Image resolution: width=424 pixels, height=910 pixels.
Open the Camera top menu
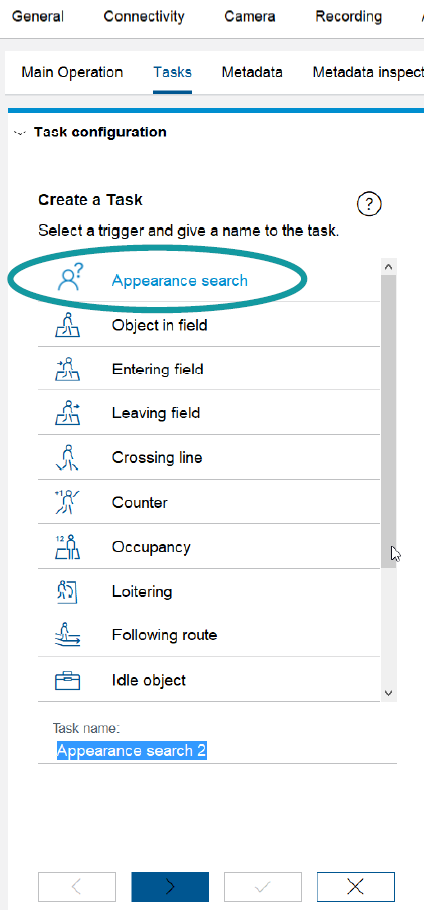tap(249, 16)
